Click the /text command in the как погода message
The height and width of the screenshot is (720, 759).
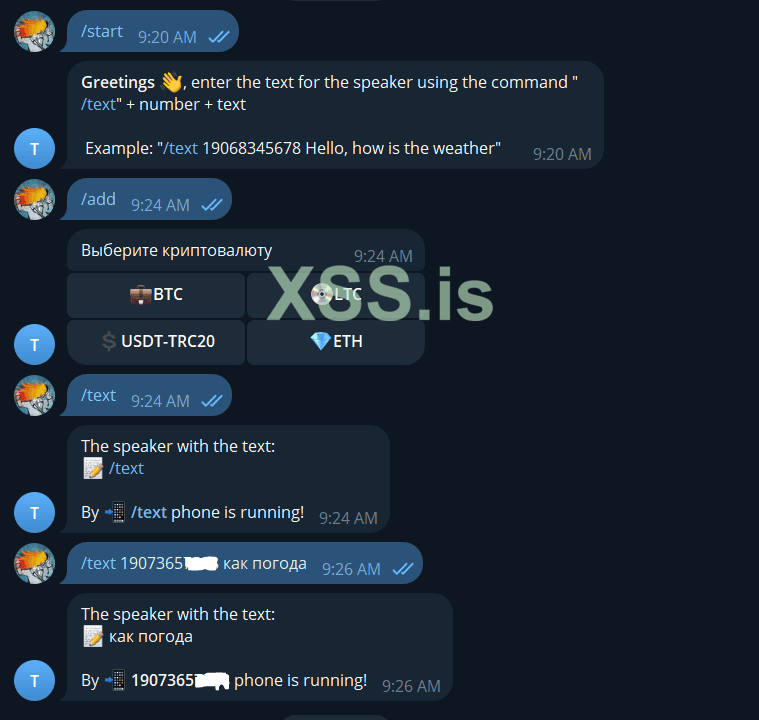[x=98, y=564]
